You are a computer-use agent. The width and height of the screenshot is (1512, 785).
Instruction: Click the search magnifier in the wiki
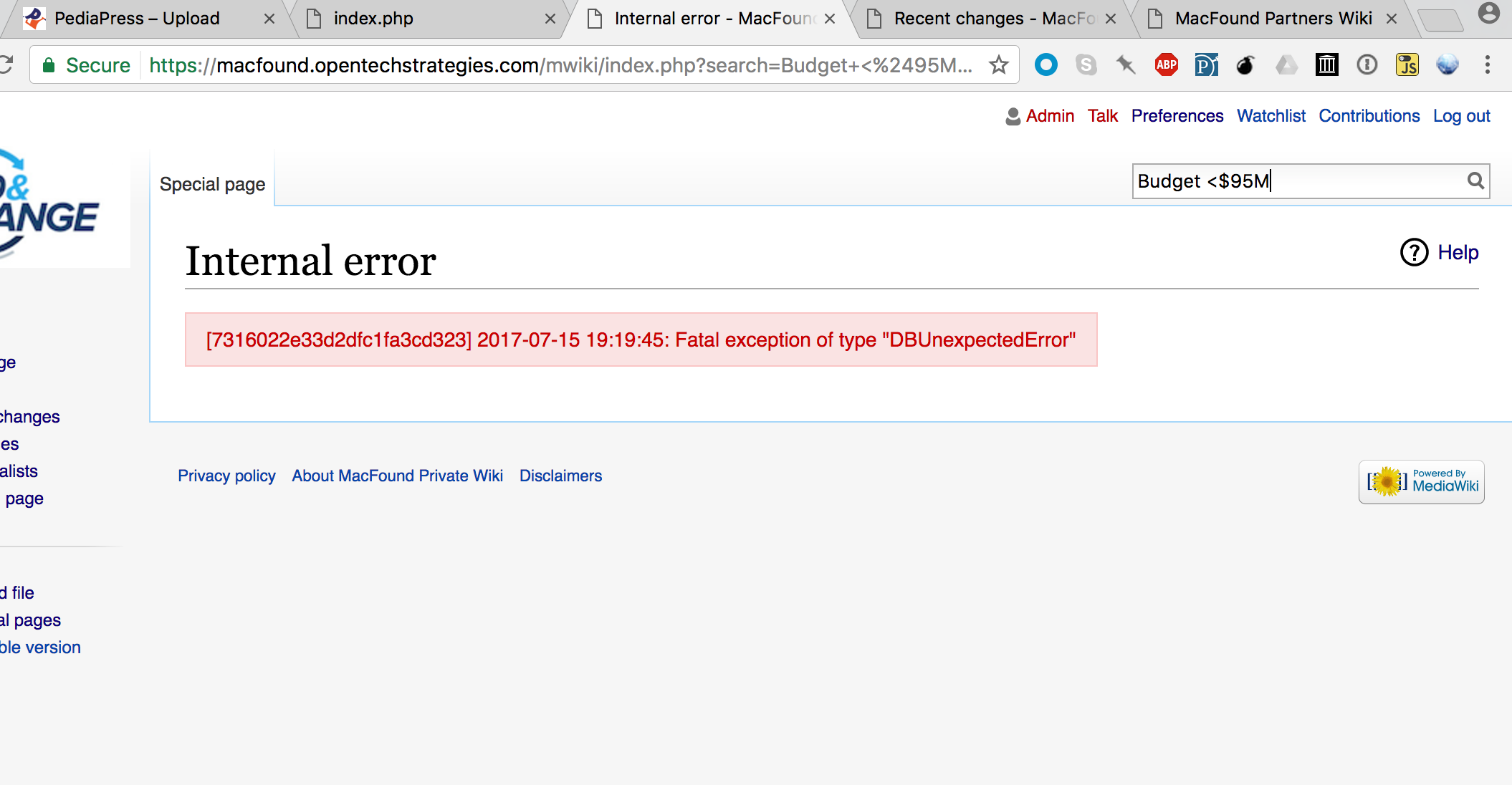1475,180
